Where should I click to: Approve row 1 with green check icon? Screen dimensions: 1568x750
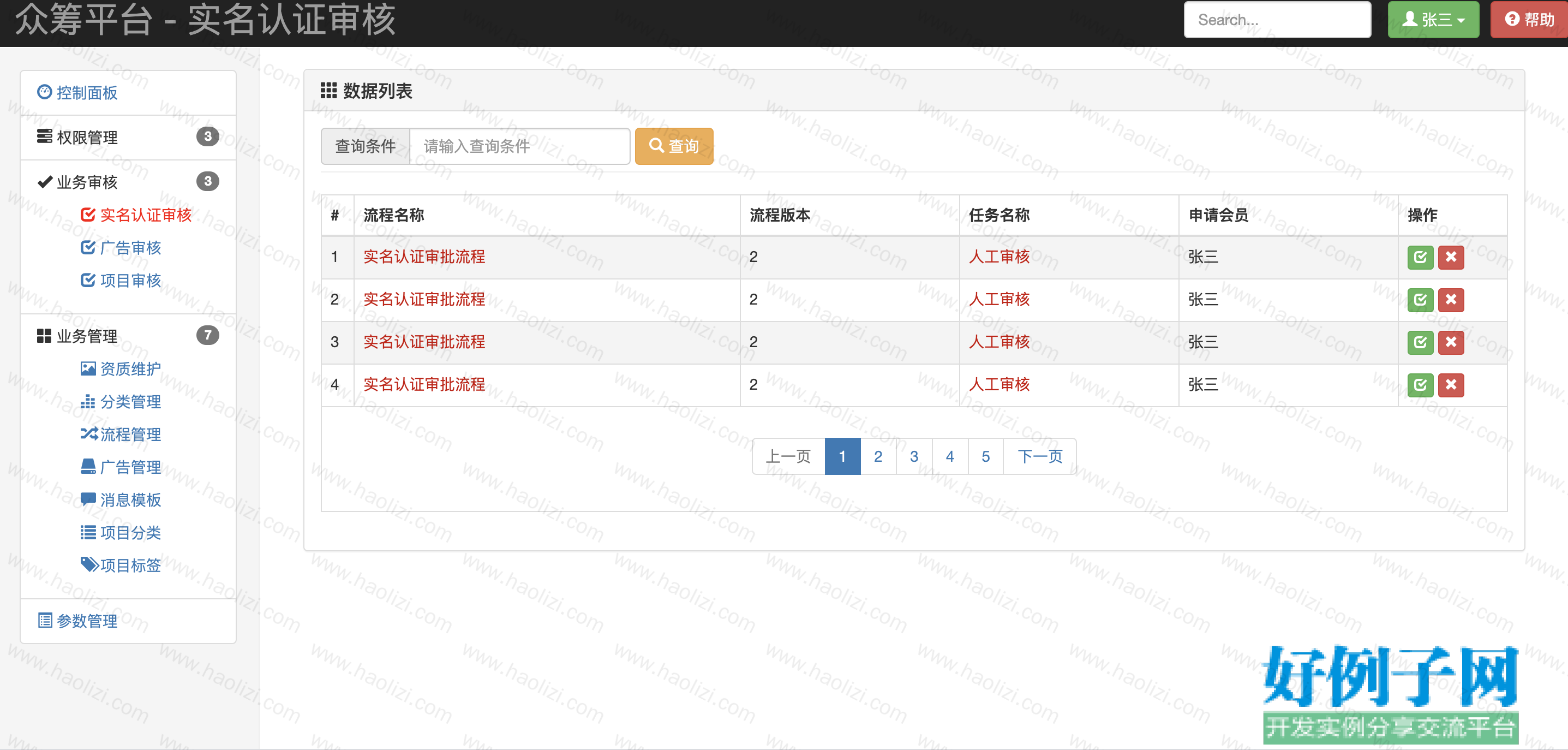[1420, 257]
